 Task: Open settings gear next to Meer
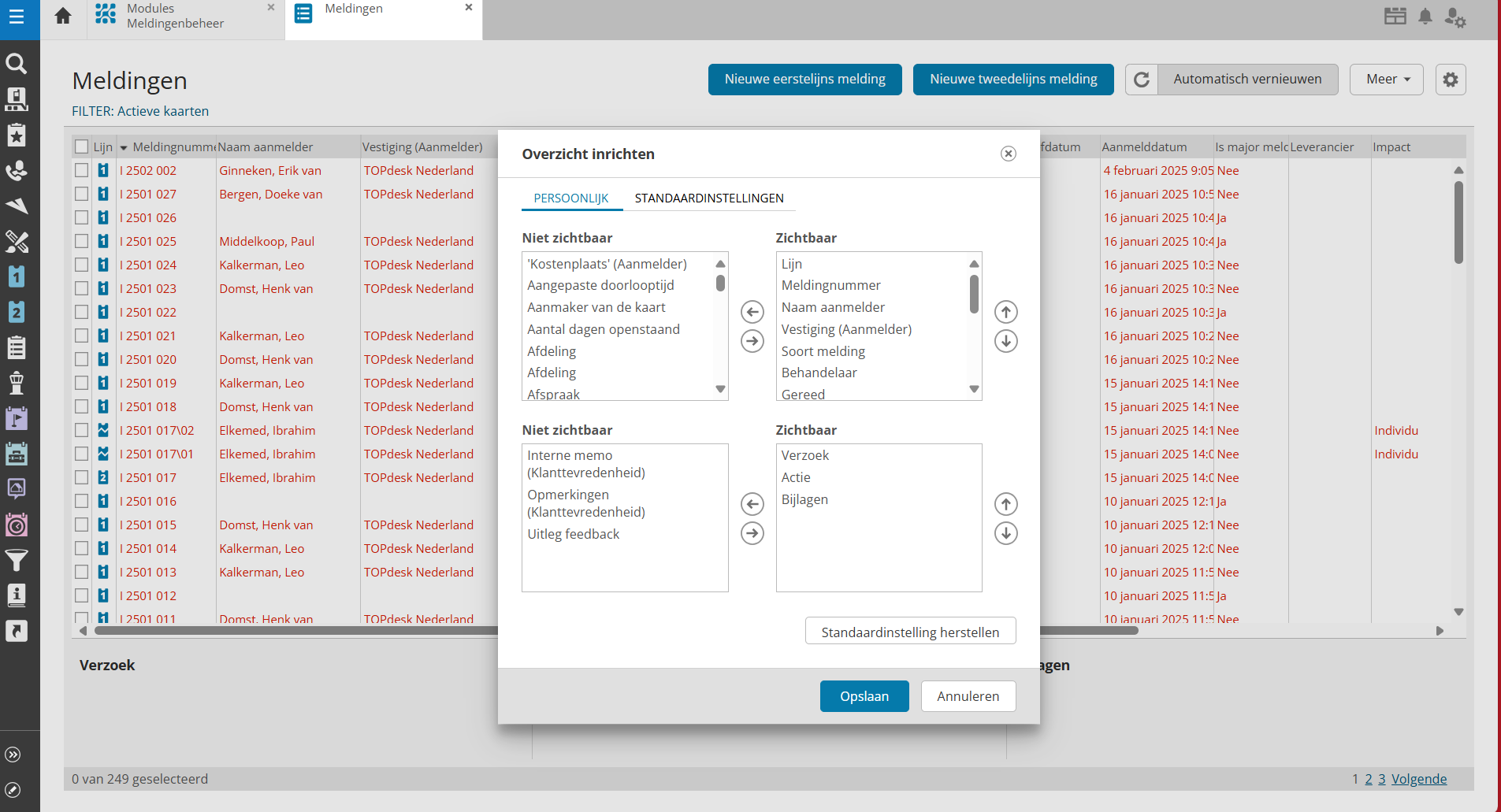click(x=1451, y=80)
